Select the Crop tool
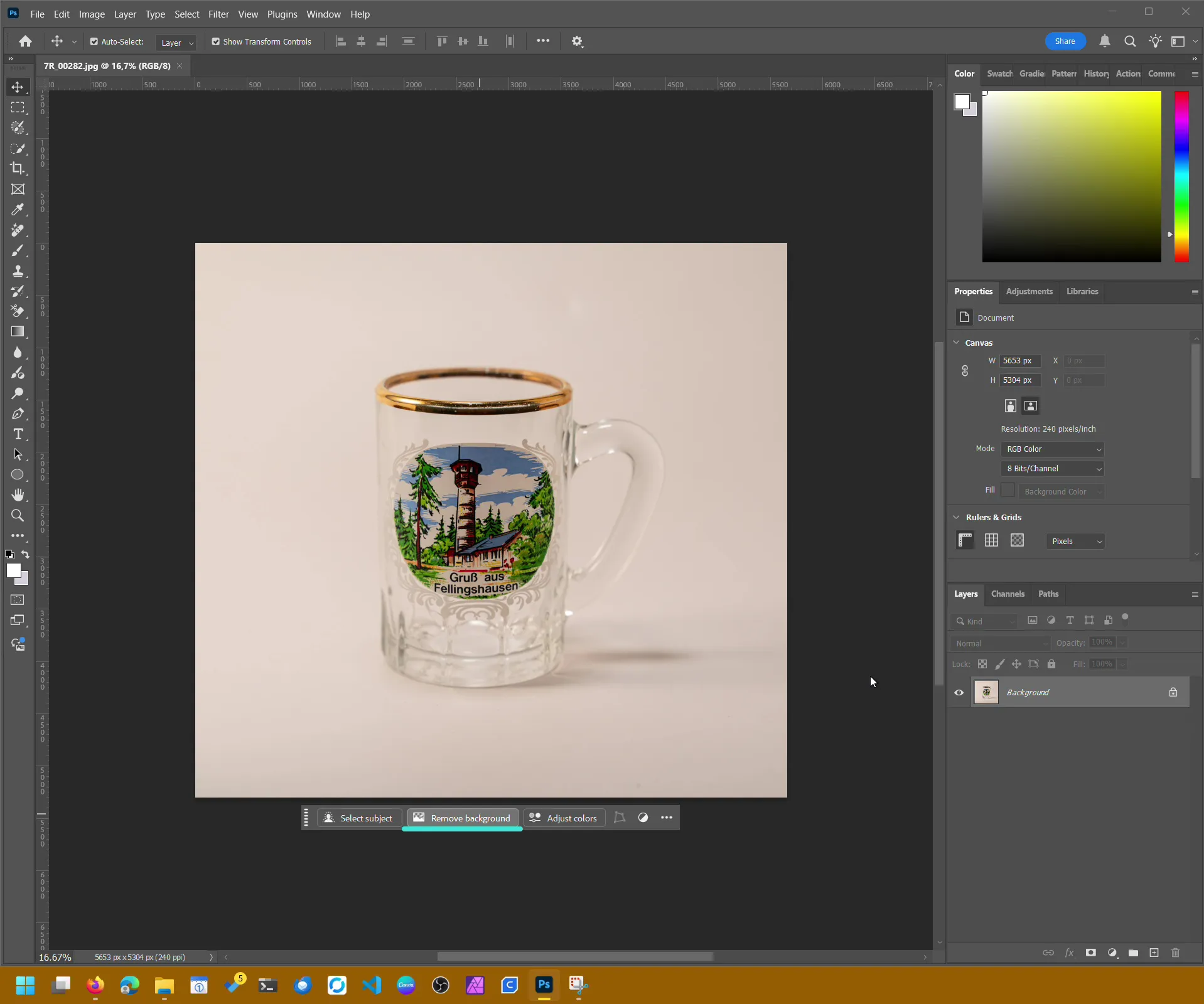Viewport: 1204px width, 1004px height. tap(18, 168)
